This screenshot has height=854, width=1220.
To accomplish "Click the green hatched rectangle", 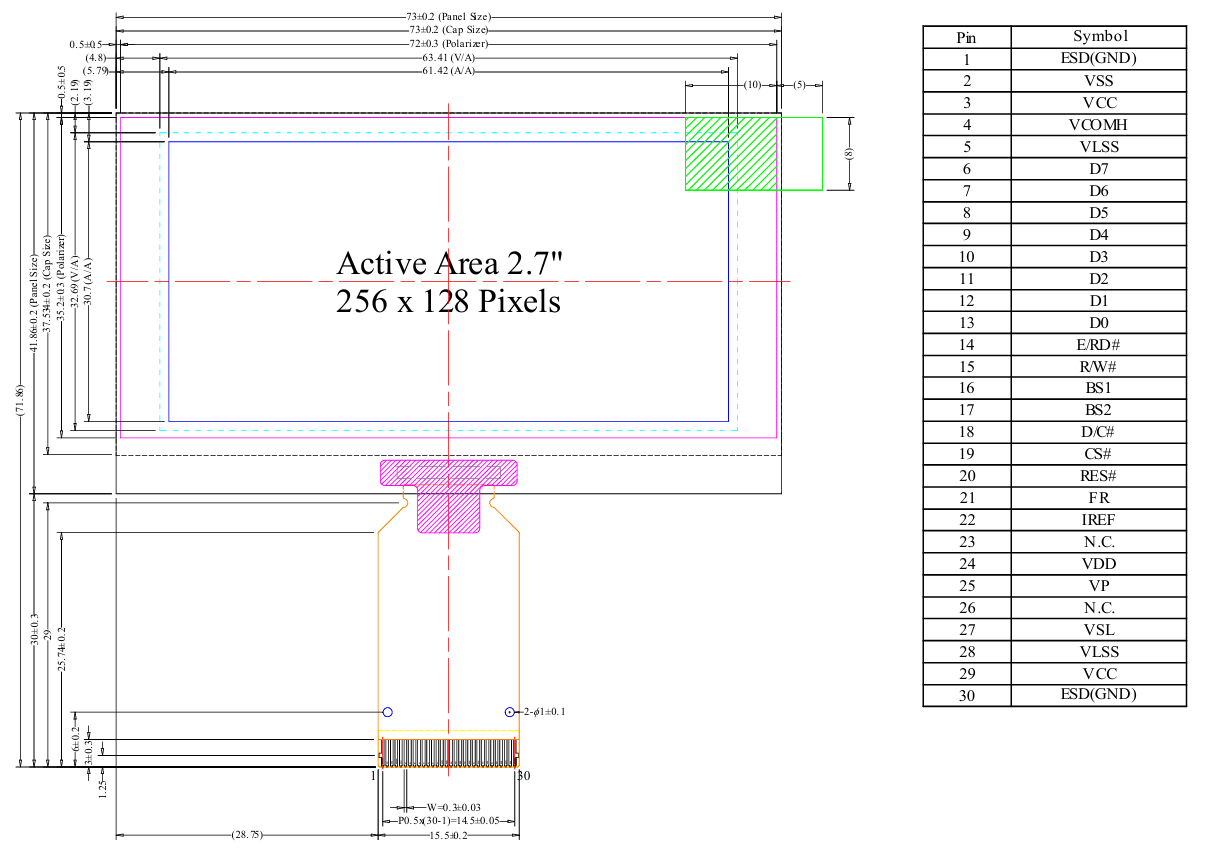I will point(731,153).
